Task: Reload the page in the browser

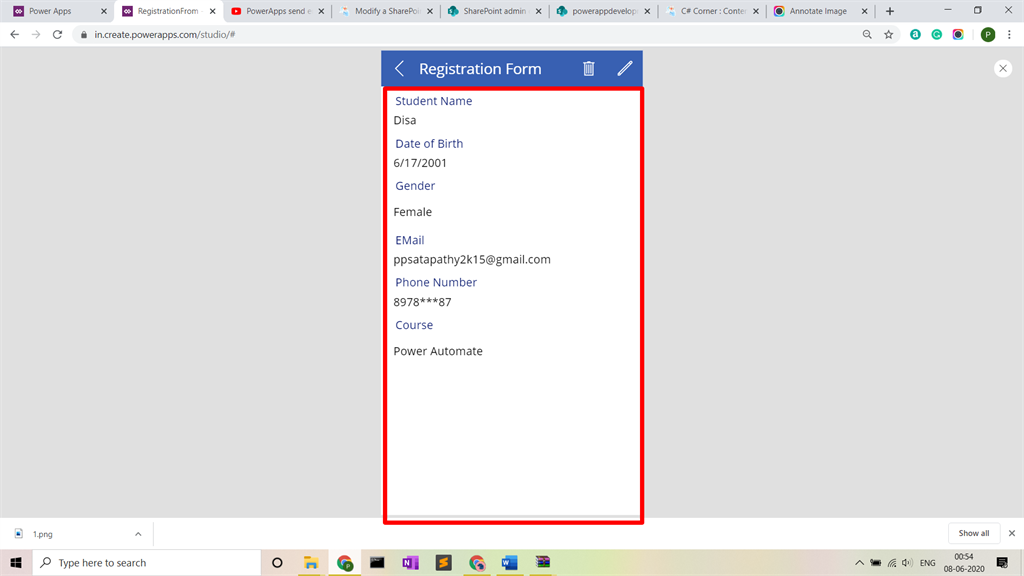Action: pyautogui.click(x=57, y=33)
